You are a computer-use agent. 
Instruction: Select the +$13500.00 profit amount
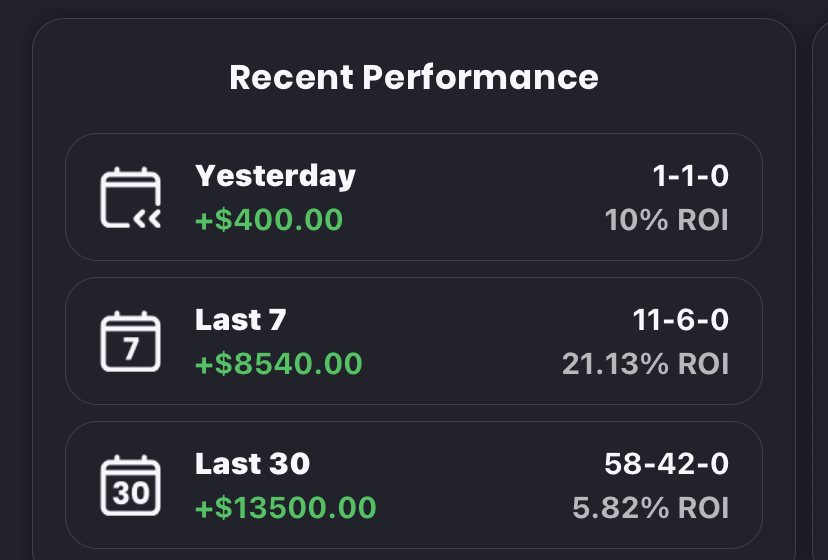(285, 507)
